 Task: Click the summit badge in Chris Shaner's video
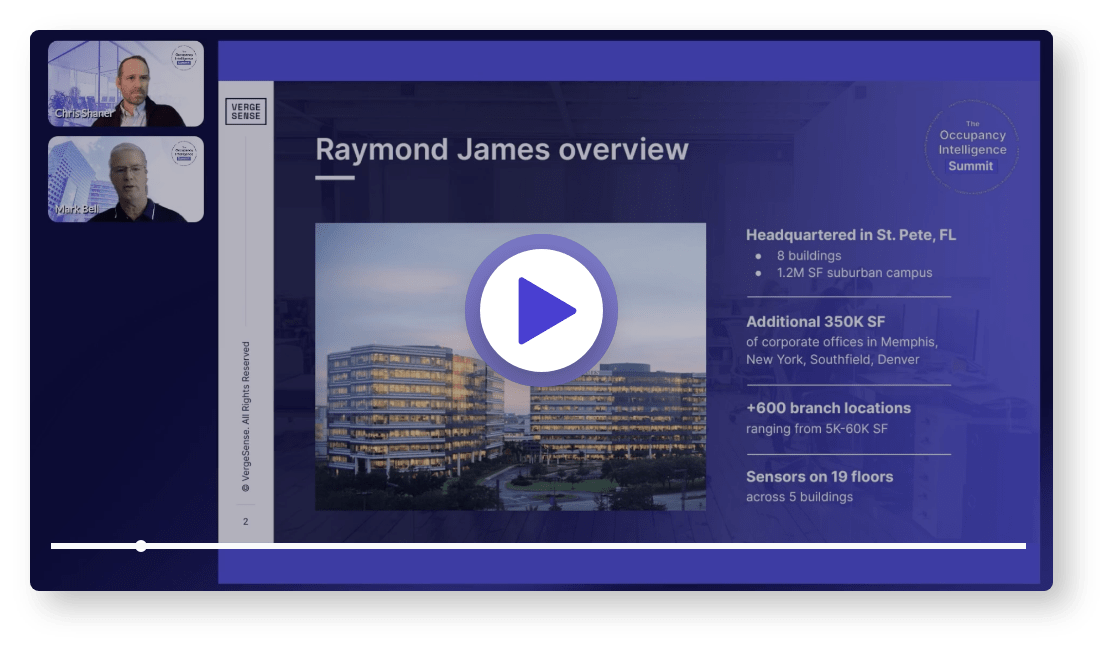tap(184, 58)
